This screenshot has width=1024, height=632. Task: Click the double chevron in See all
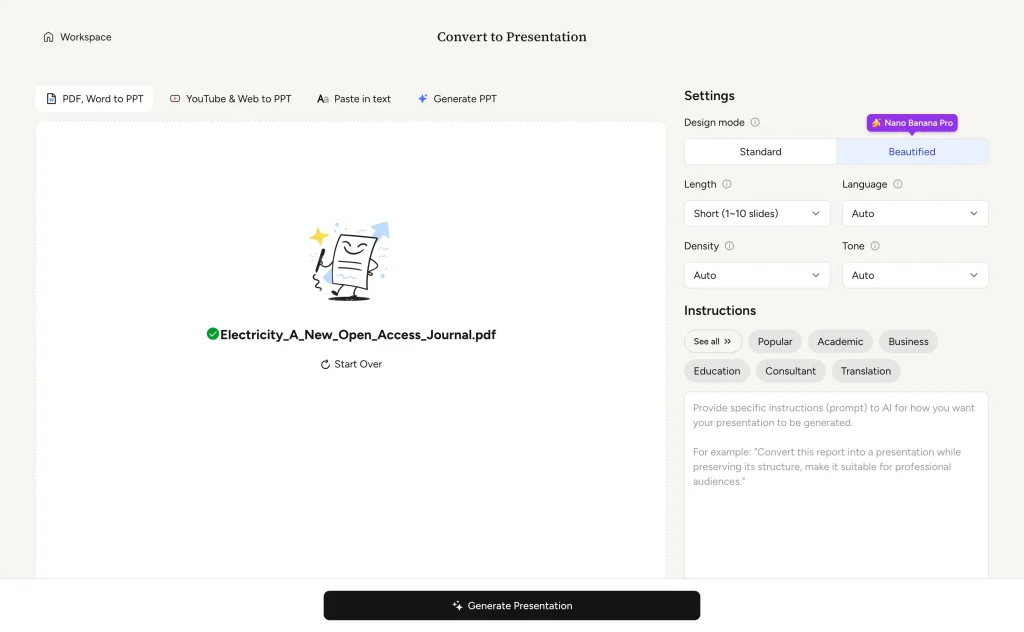coord(728,341)
